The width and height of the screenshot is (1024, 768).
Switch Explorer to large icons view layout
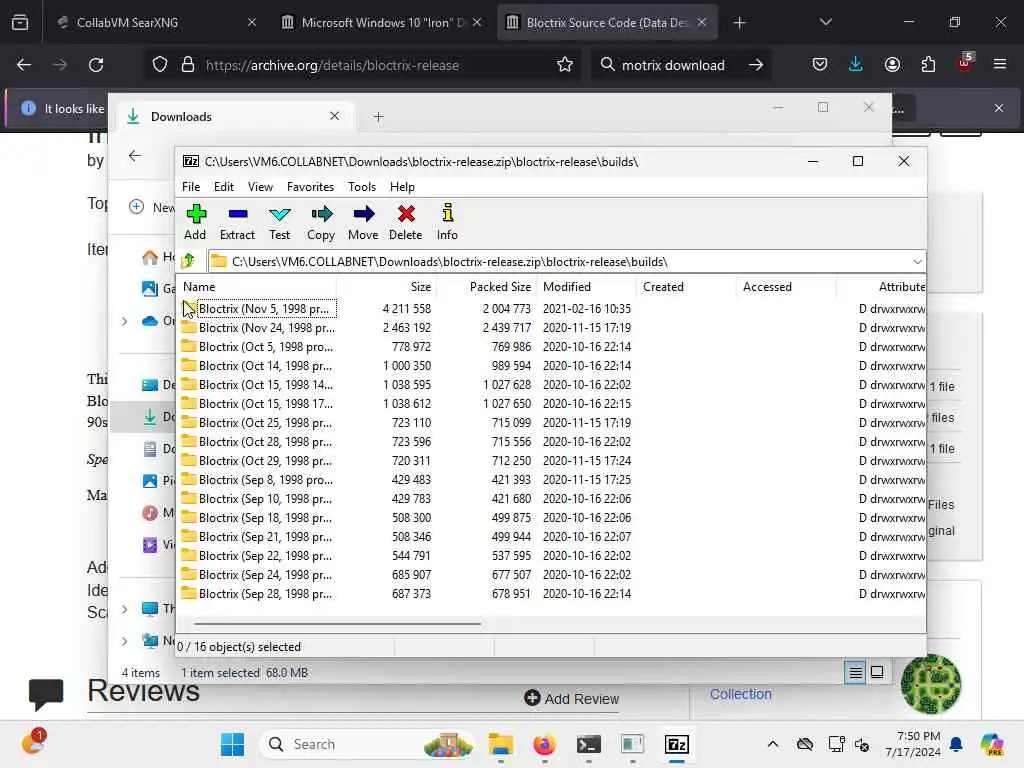tap(877, 672)
